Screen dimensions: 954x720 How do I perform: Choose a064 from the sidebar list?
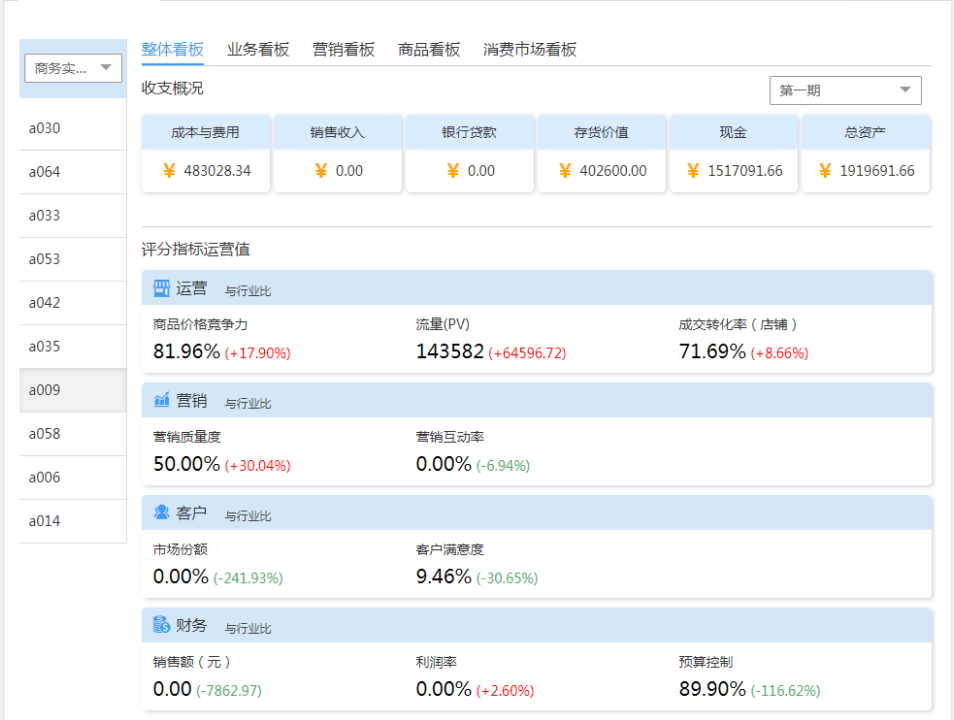point(45,172)
